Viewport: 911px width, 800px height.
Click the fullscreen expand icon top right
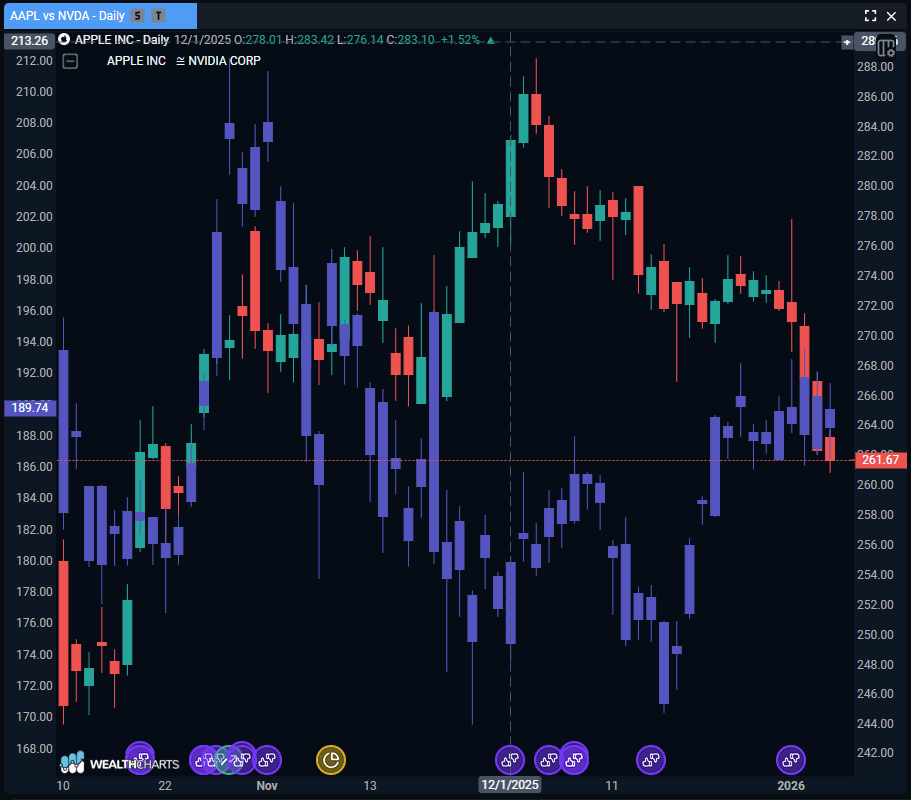point(869,15)
